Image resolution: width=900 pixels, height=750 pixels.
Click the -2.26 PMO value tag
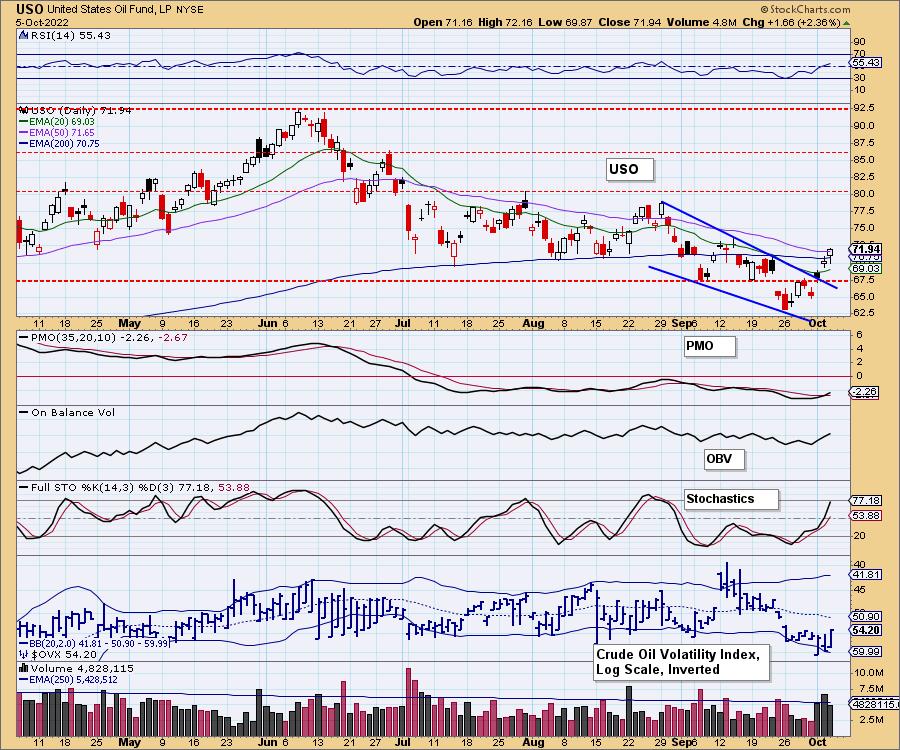click(864, 392)
